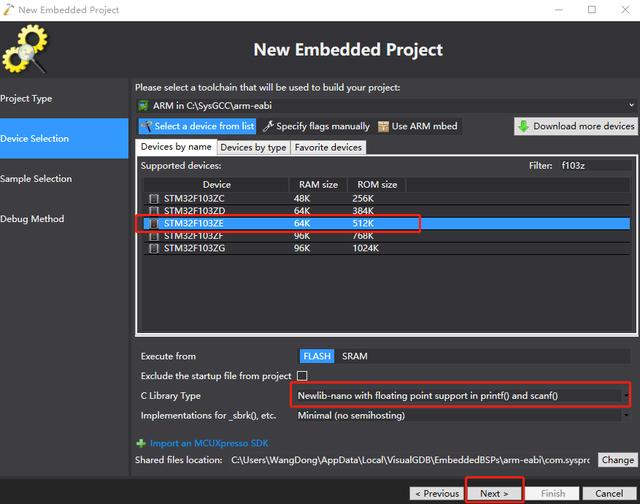This screenshot has width=640, height=504.
Task: Sort by the ROM size column header
Action: tap(377, 185)
